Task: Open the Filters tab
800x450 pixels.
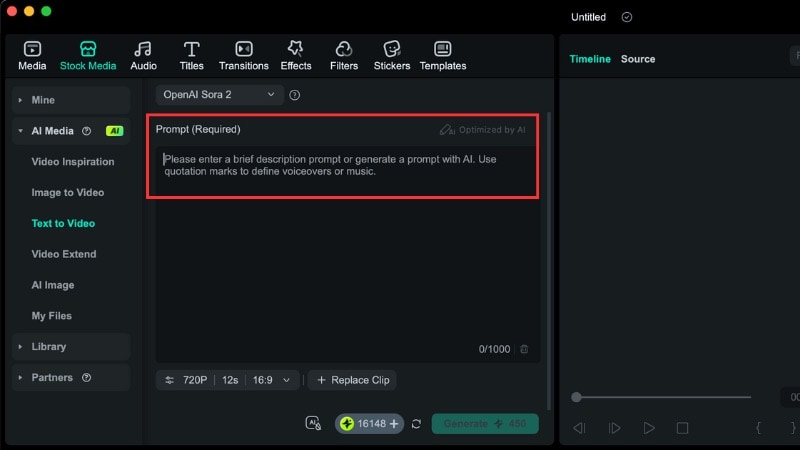Action: click(343, 56)
